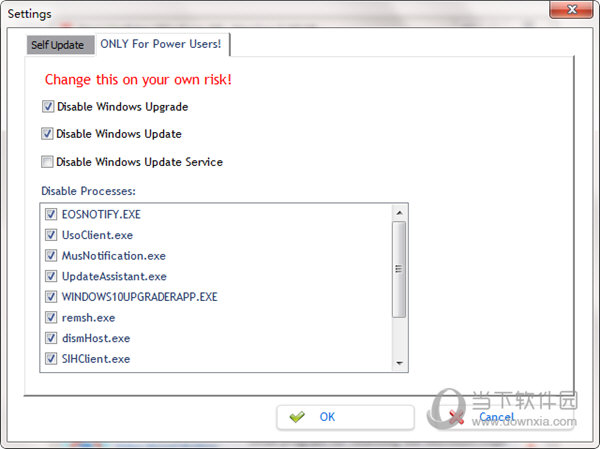The height and width of the screenshot is (449, 600).
Task: Click the process list scroll up arrow
Action: tap(399, 212)
